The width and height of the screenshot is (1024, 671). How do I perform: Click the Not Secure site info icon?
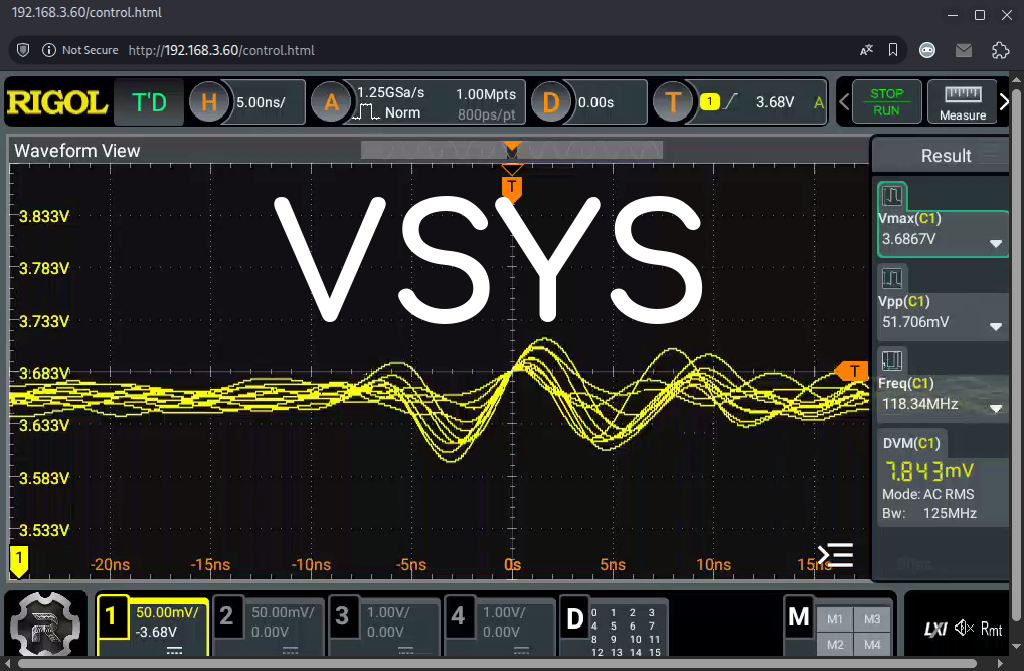tap(48, 50)
